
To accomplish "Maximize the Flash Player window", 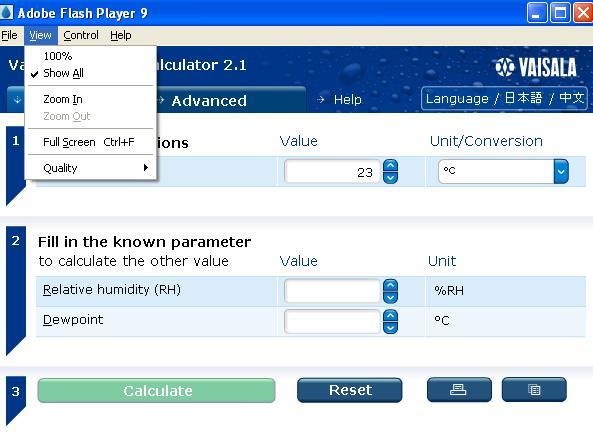I will point(560,13).
